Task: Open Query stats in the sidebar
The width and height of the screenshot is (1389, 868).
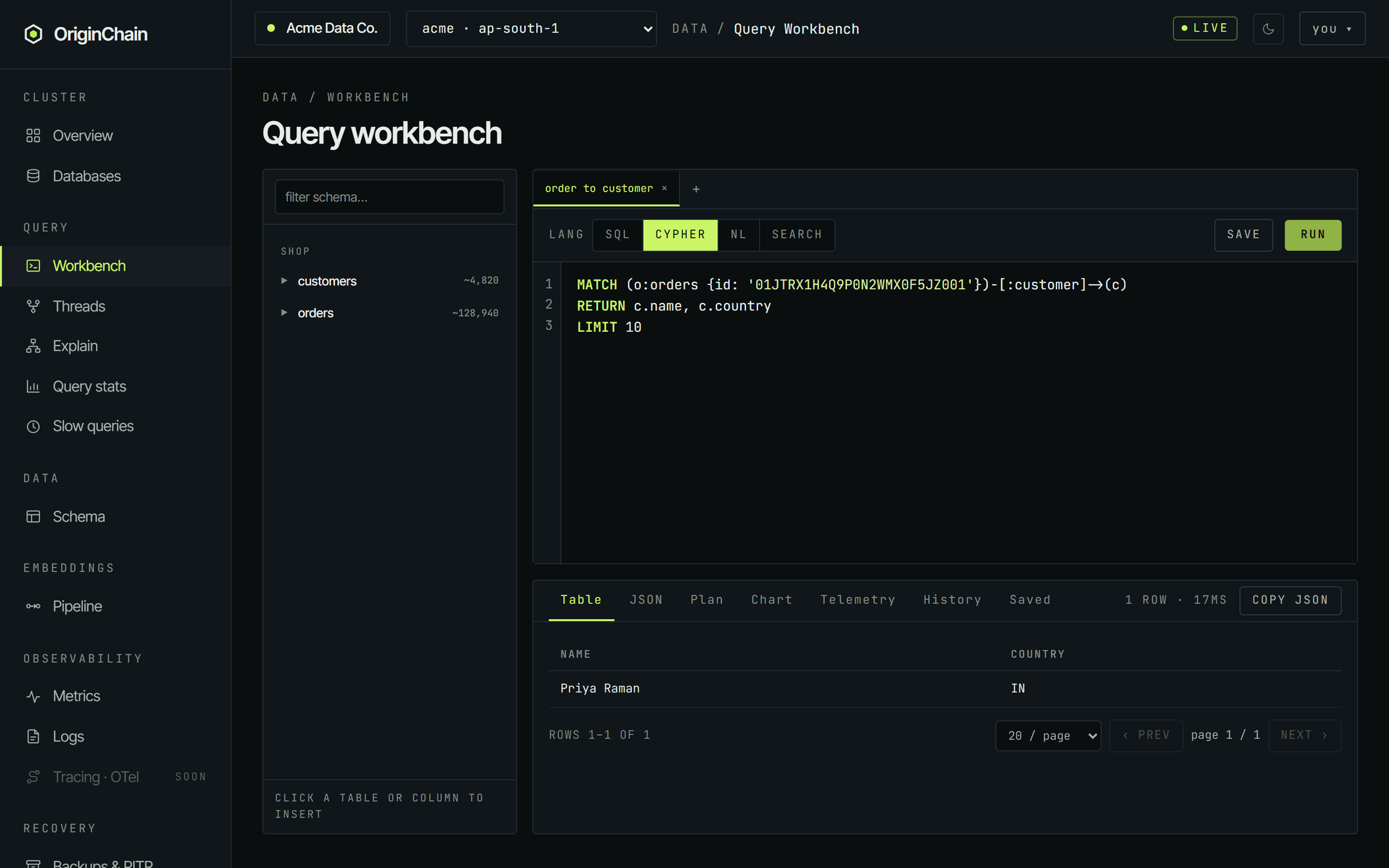Action: [115, 386]
